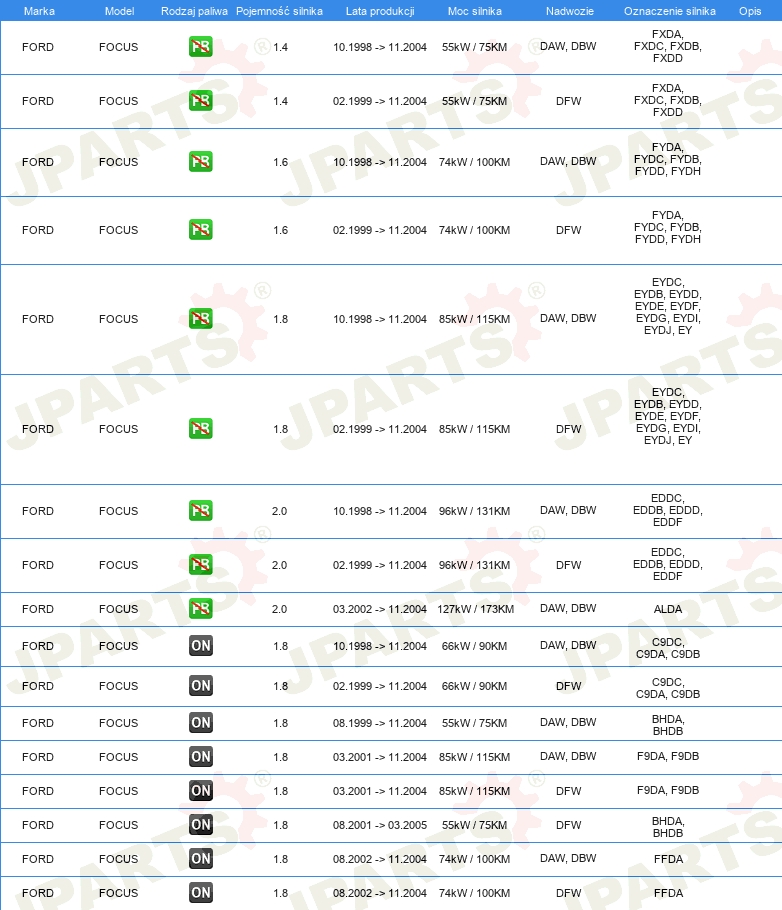The image size is (782, 910).
Task: Select the F9DA, F9DB cell in the DFW row
Action: coord(668,790)
